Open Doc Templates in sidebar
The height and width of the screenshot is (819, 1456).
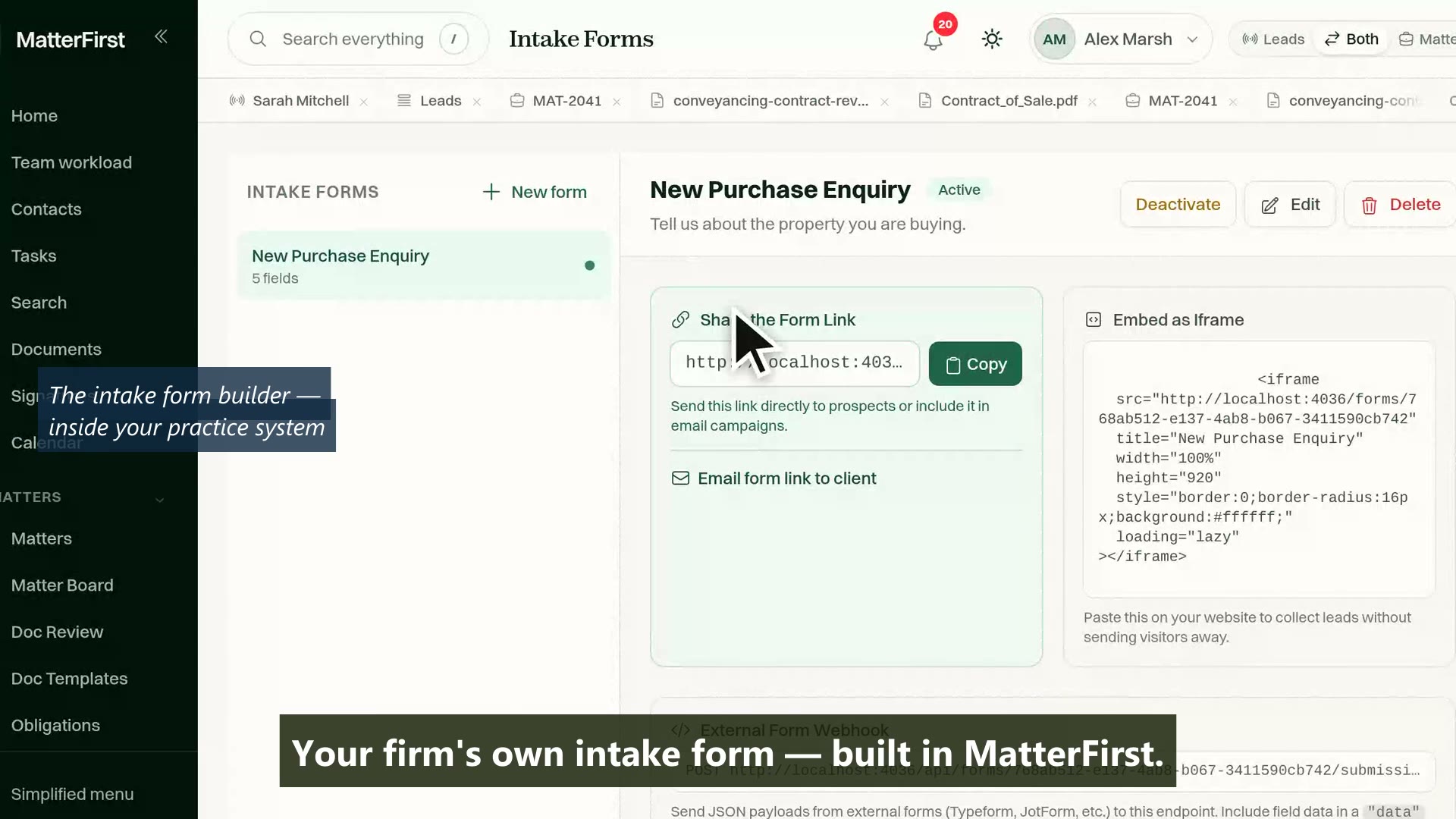coord(69,679)
